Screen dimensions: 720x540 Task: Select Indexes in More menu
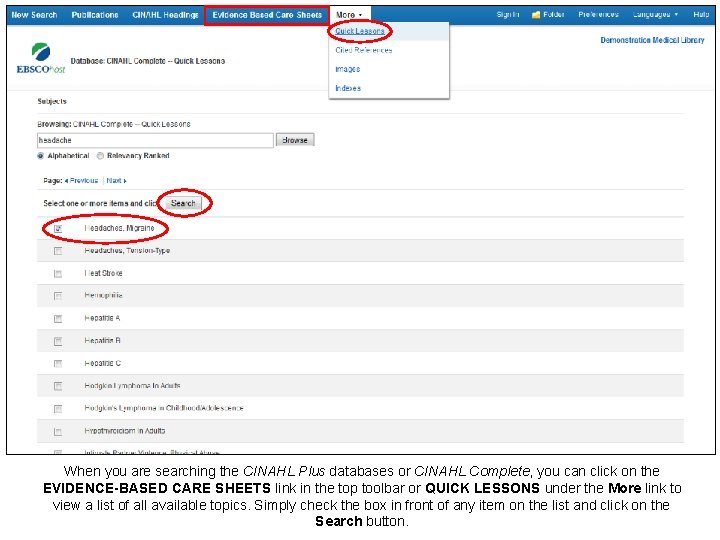[x=348, y=88]
